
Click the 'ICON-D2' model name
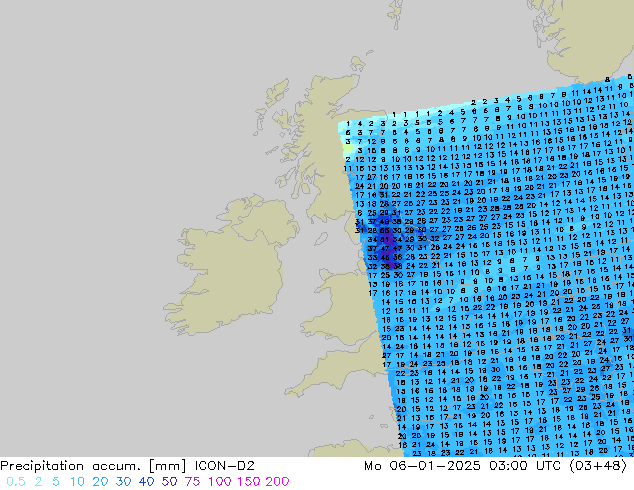(x=225, y=466)
